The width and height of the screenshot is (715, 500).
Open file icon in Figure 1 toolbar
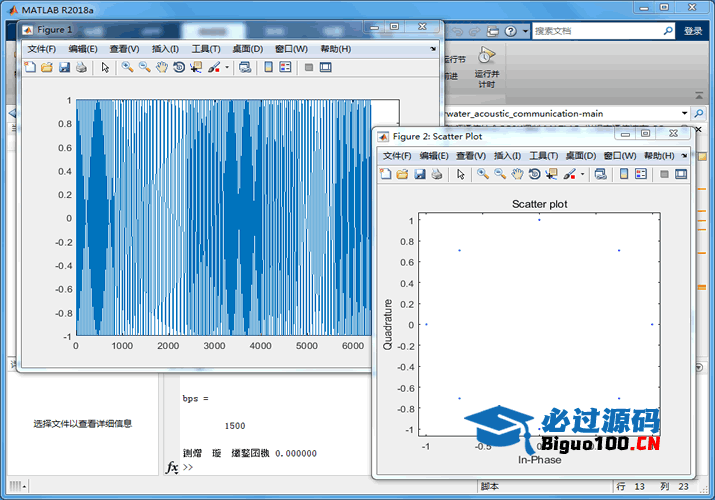coord(47,67)
